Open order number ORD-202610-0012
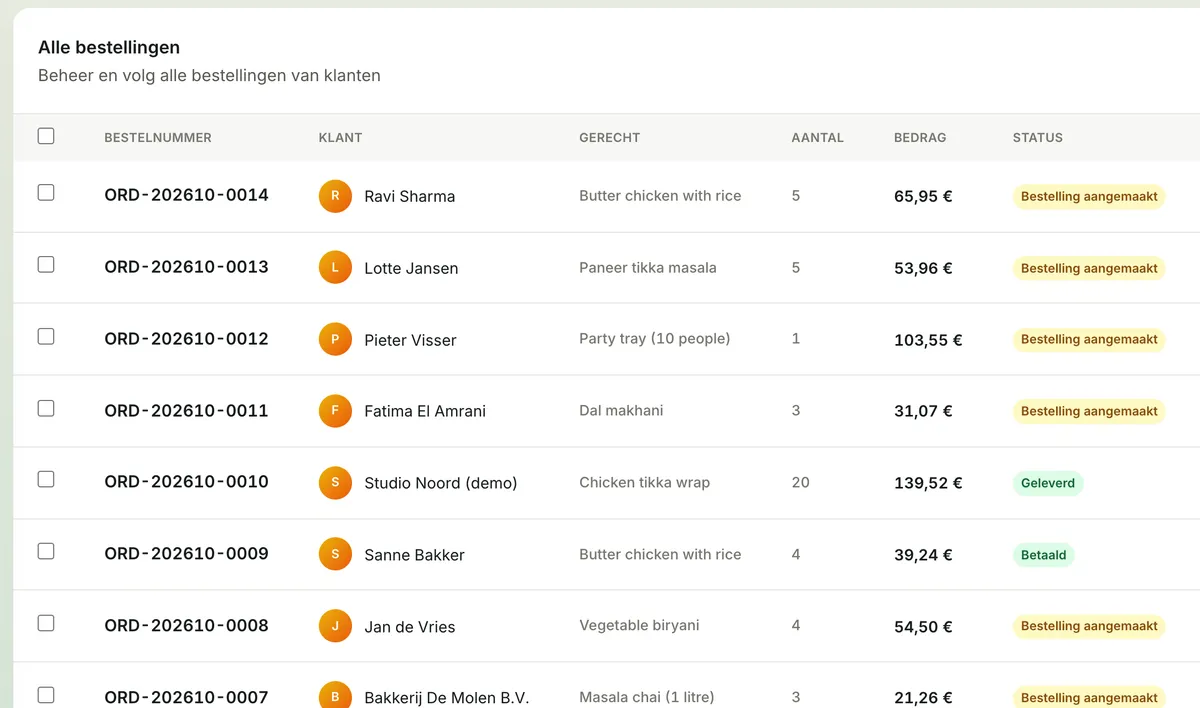 pyautogui.click(x=186, y=339)
